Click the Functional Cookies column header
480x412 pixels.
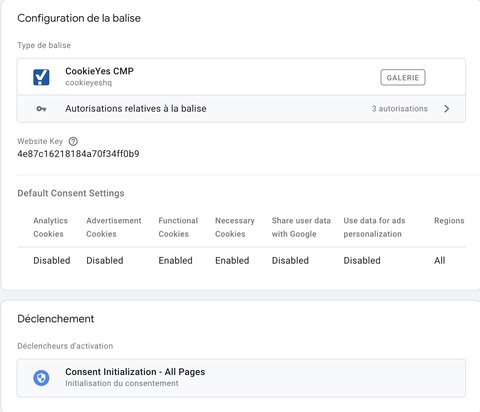coord(178,227)
